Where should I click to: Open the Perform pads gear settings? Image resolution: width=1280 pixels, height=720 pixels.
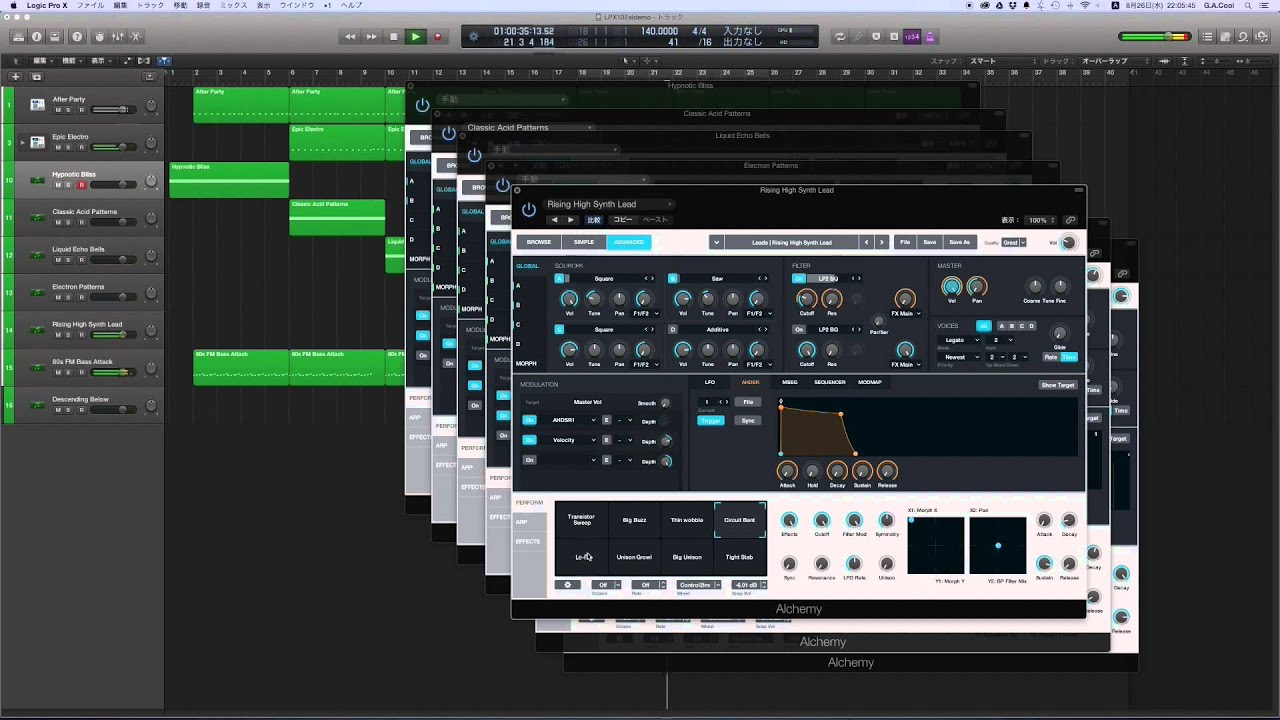(x=567, y=585)
